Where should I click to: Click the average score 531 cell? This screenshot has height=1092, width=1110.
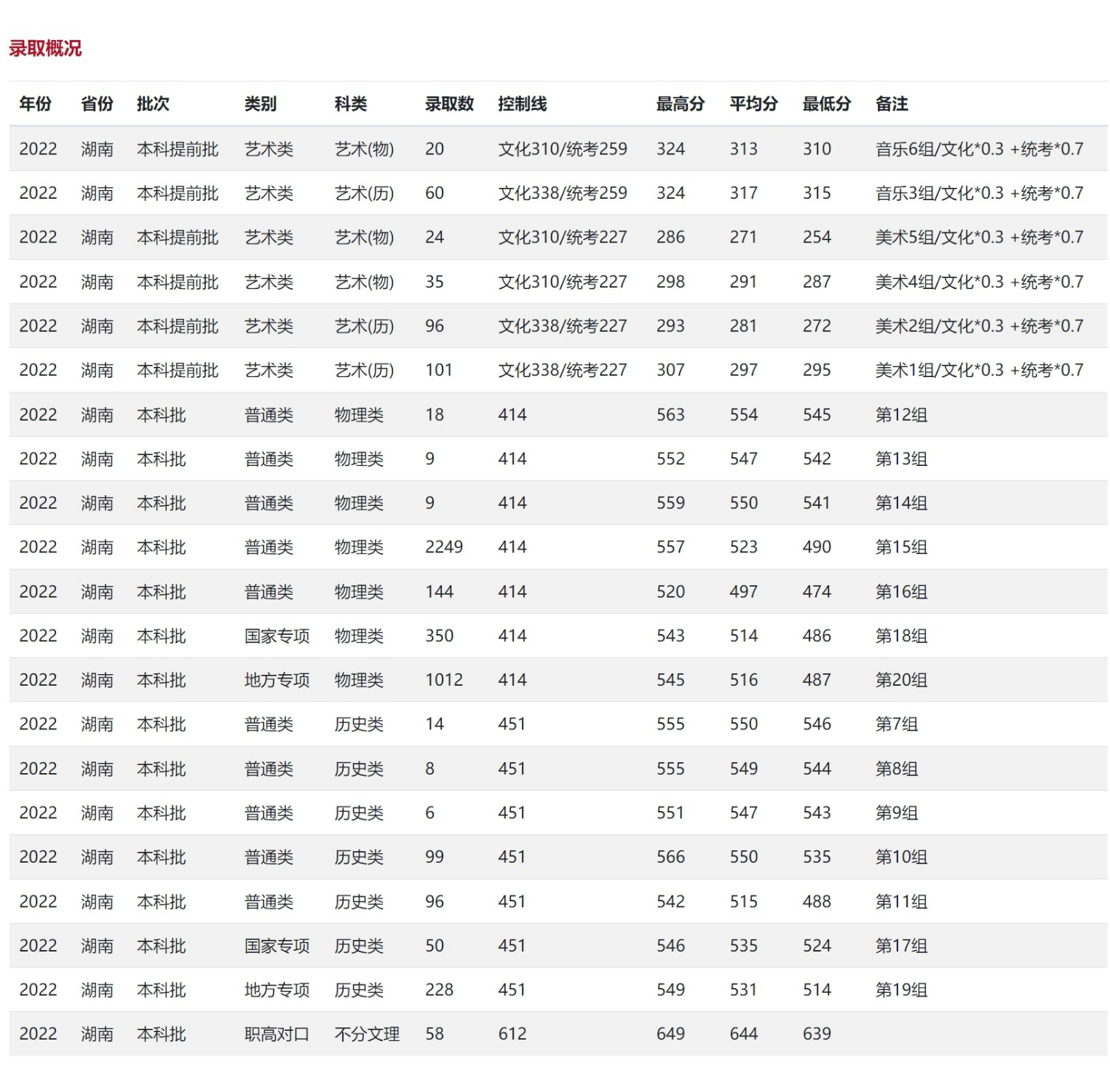tap(744, 990)
